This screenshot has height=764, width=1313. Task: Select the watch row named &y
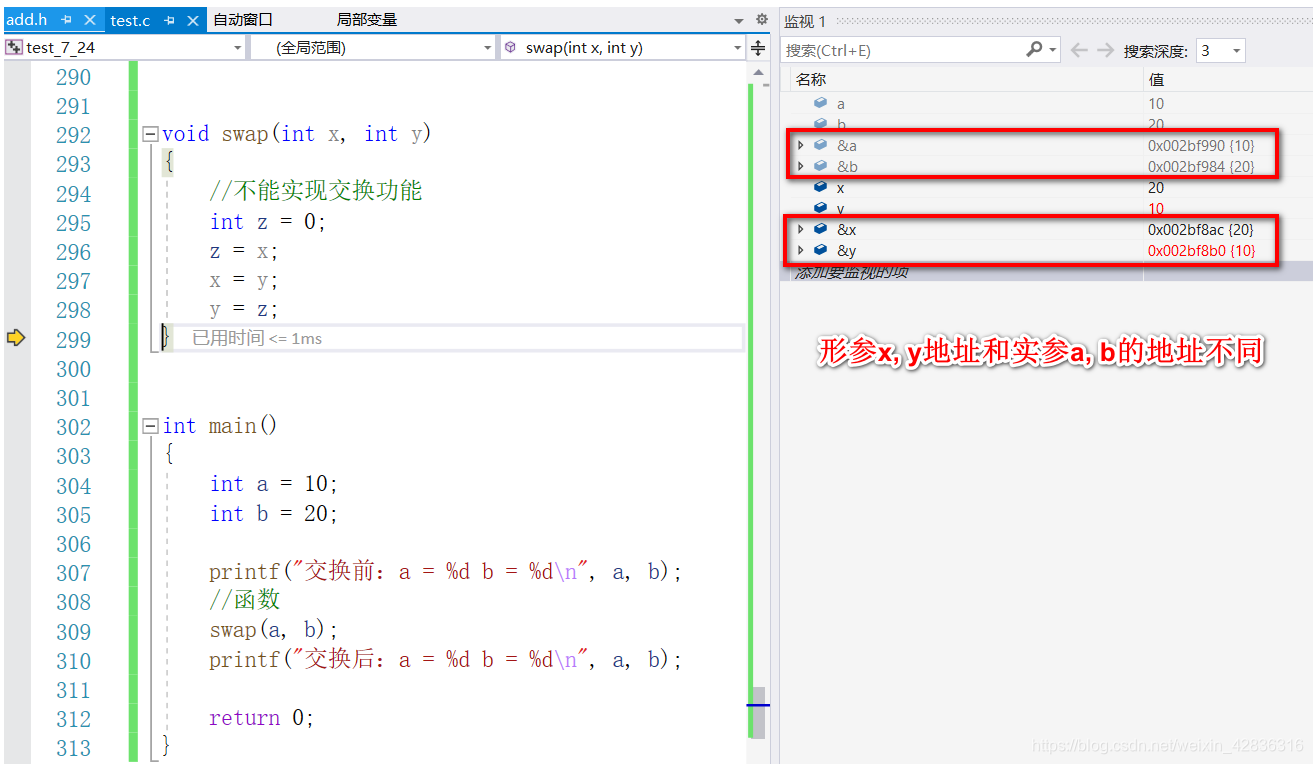coord(1046,251)
